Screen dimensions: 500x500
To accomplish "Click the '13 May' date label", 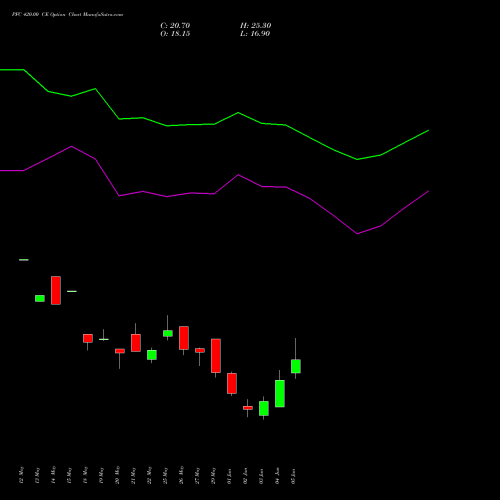I will (38, 476).
